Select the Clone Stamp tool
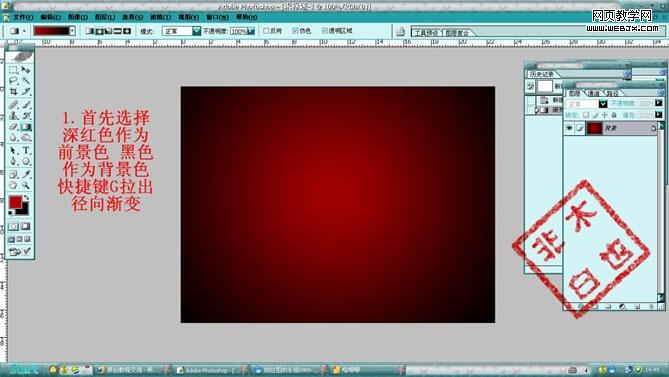Image resolution: width=669 pixels, height=377 pixels. pos(13,116)
